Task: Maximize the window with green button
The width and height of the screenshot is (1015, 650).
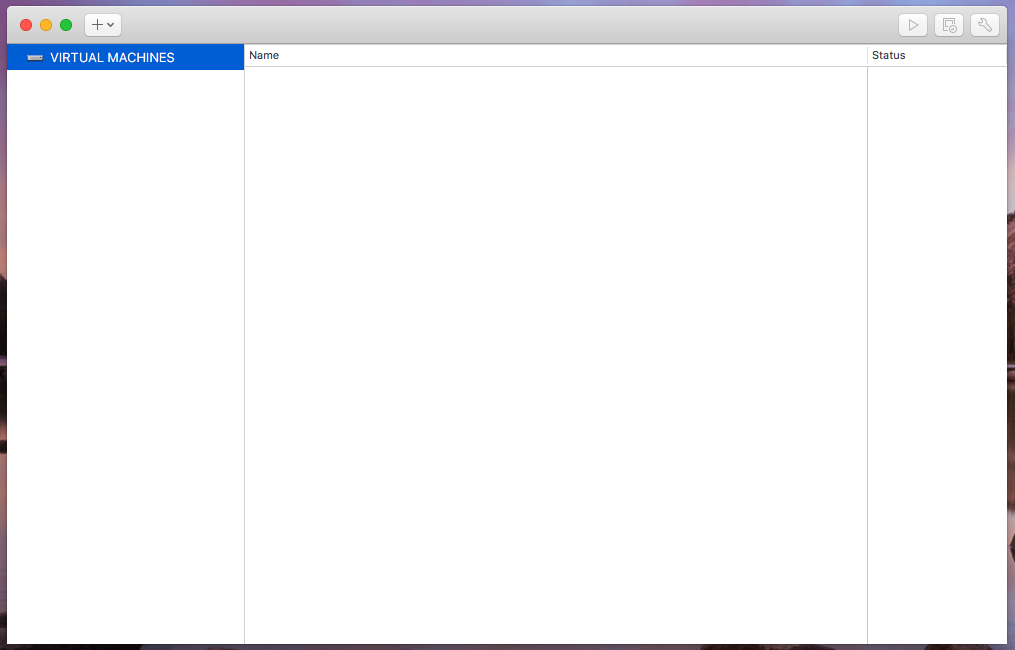Action: (66, 25)
